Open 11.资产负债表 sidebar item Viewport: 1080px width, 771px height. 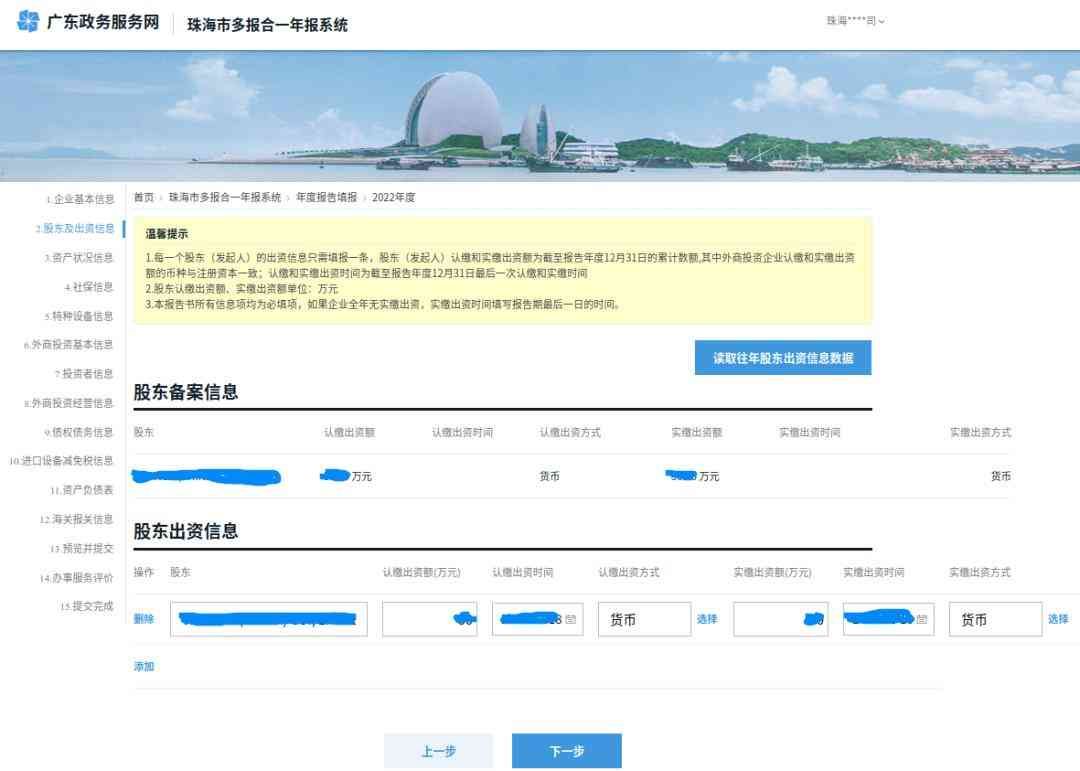tap(82, 490)
